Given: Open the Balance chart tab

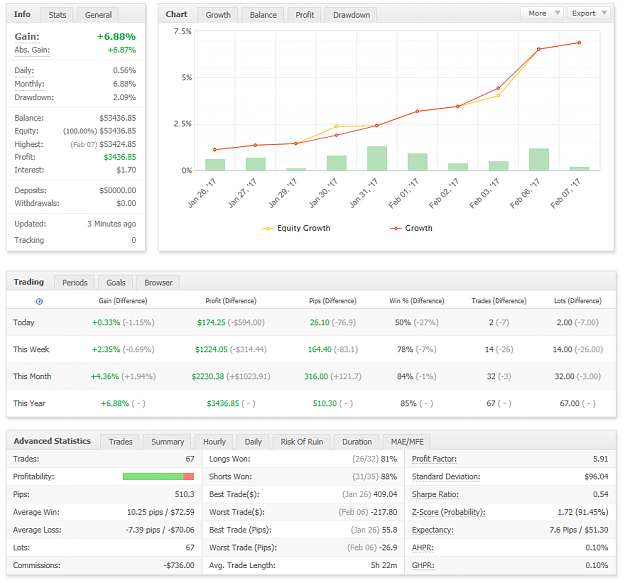Looking at the screenshot, I should coord(263,15).
